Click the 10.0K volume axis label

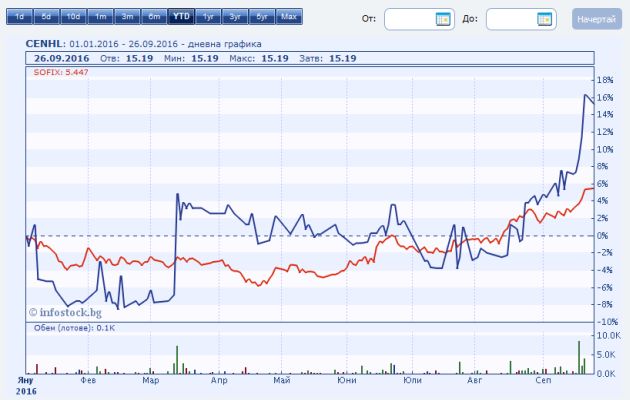[608, 335]
